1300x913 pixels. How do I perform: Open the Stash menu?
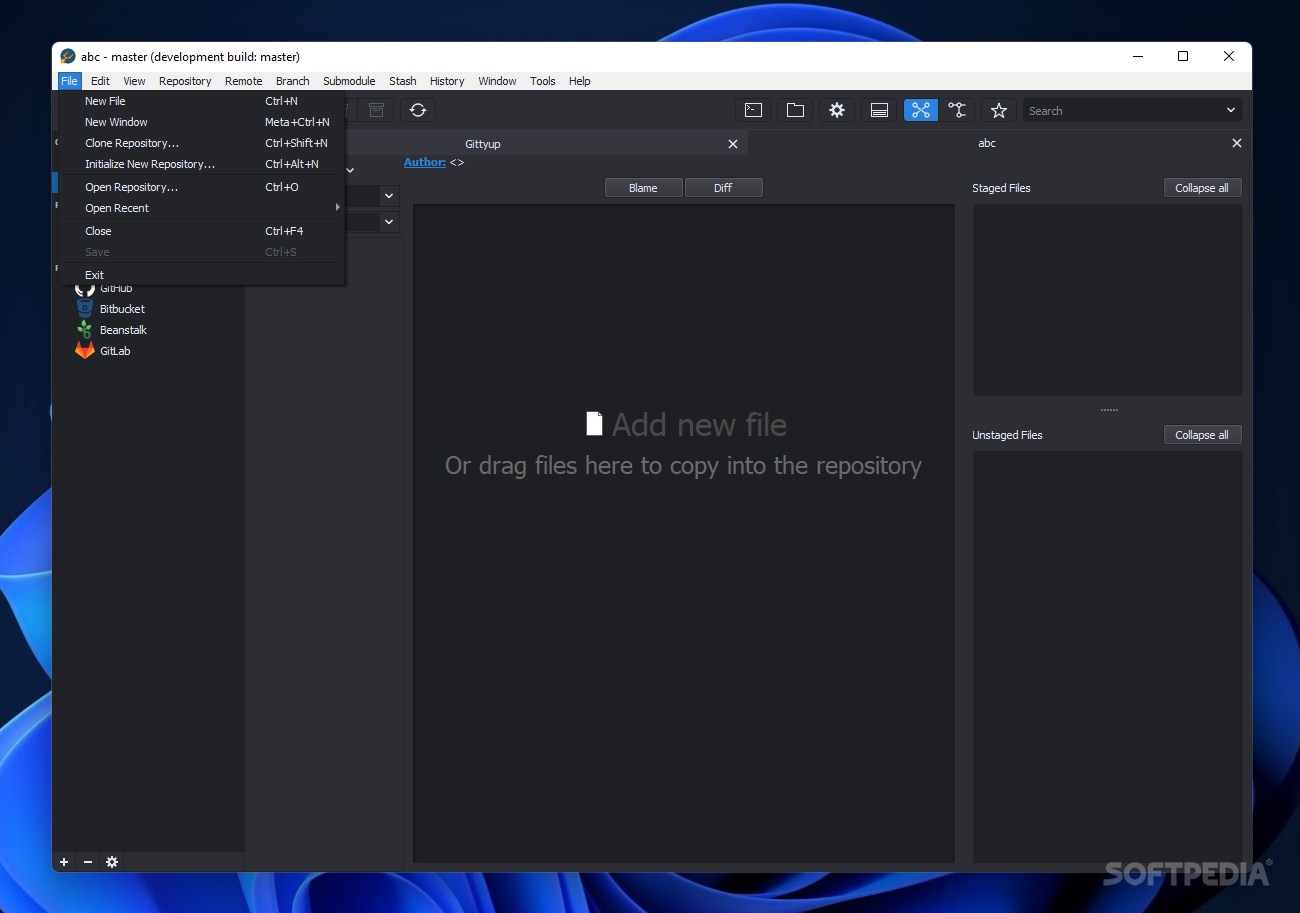click(403, 81)
